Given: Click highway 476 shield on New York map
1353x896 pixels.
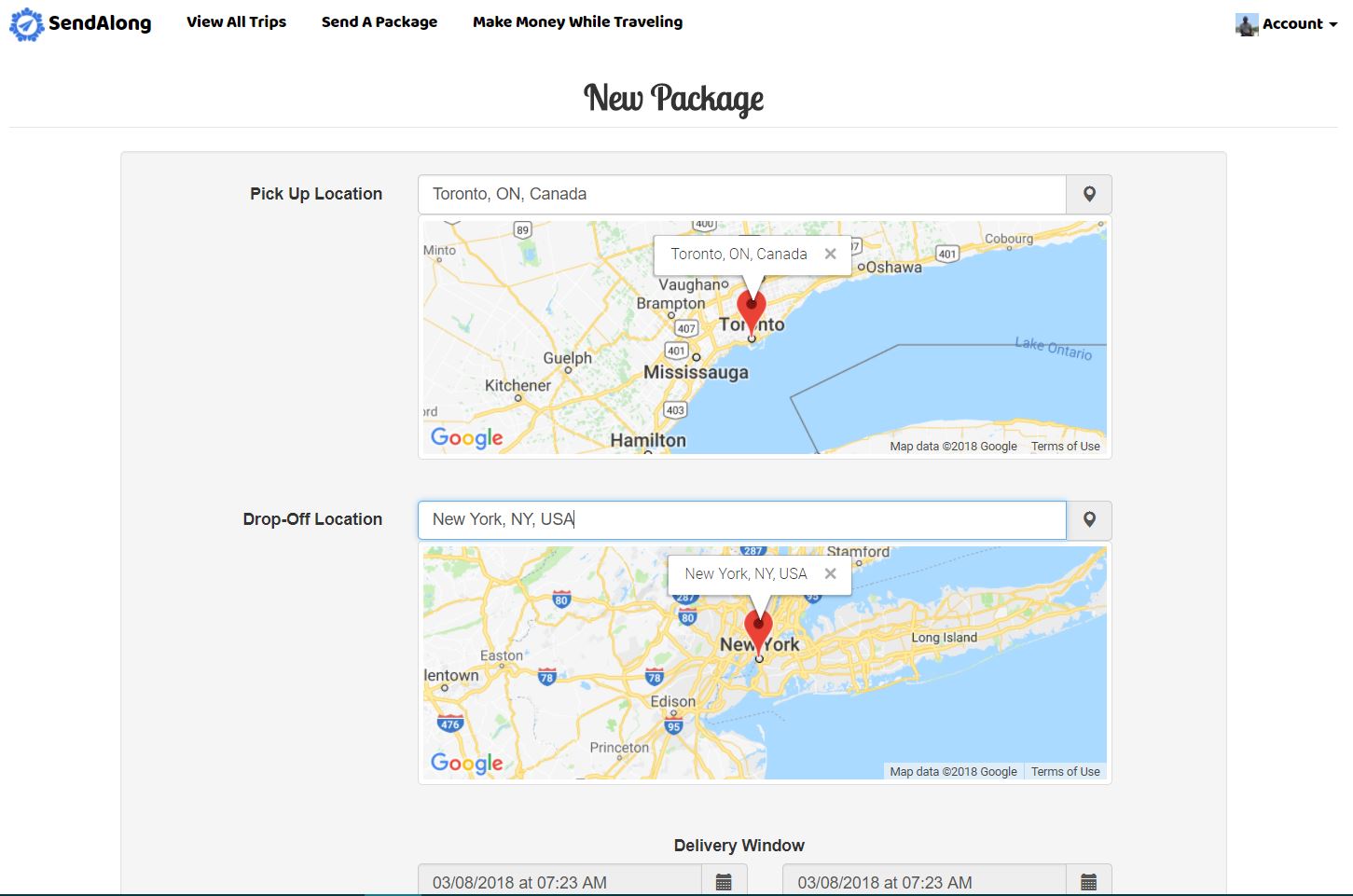Looking at the screenshot, I should click(450, 724).
